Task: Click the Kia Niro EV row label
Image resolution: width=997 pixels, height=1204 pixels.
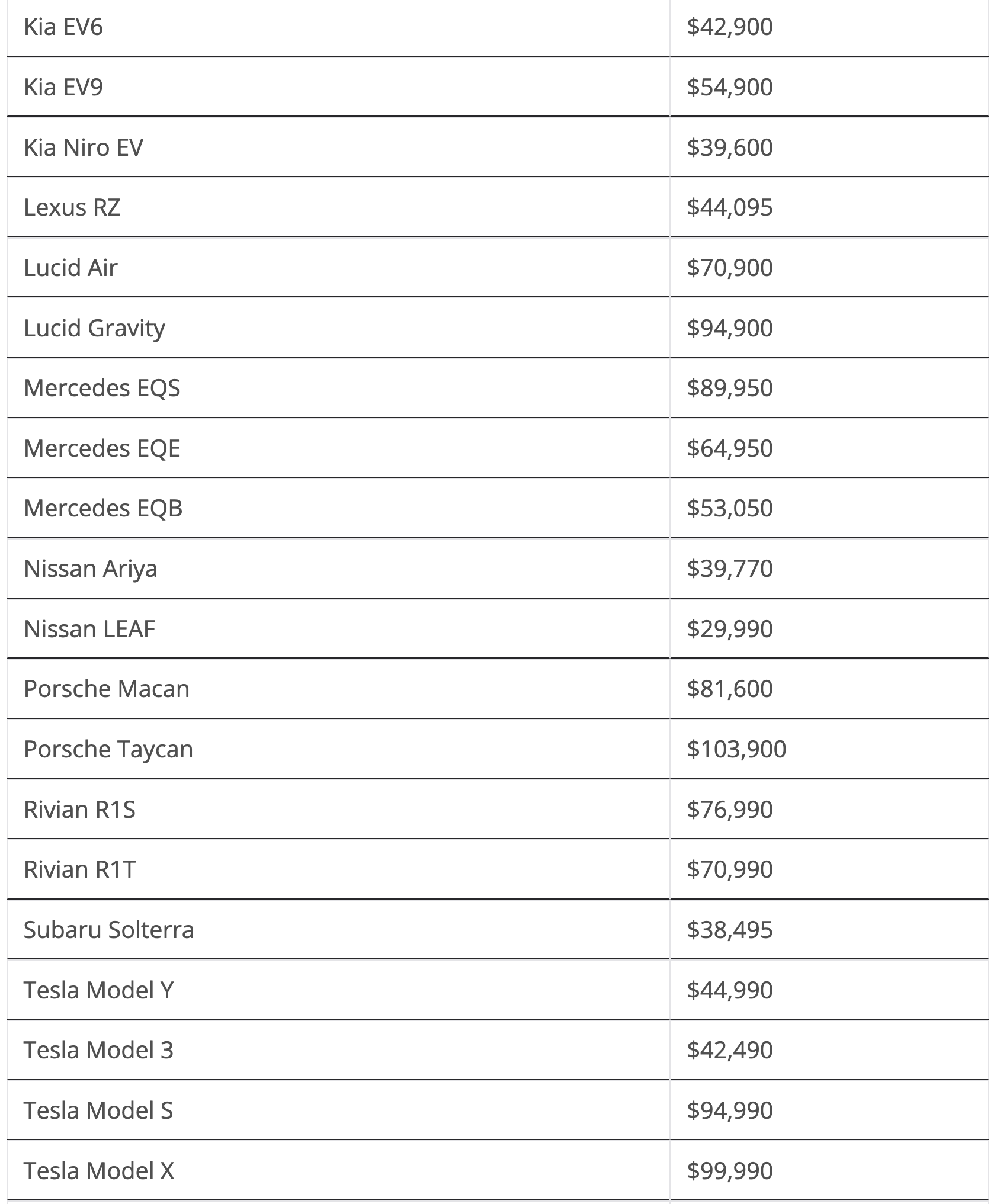Action: (84, 147)
